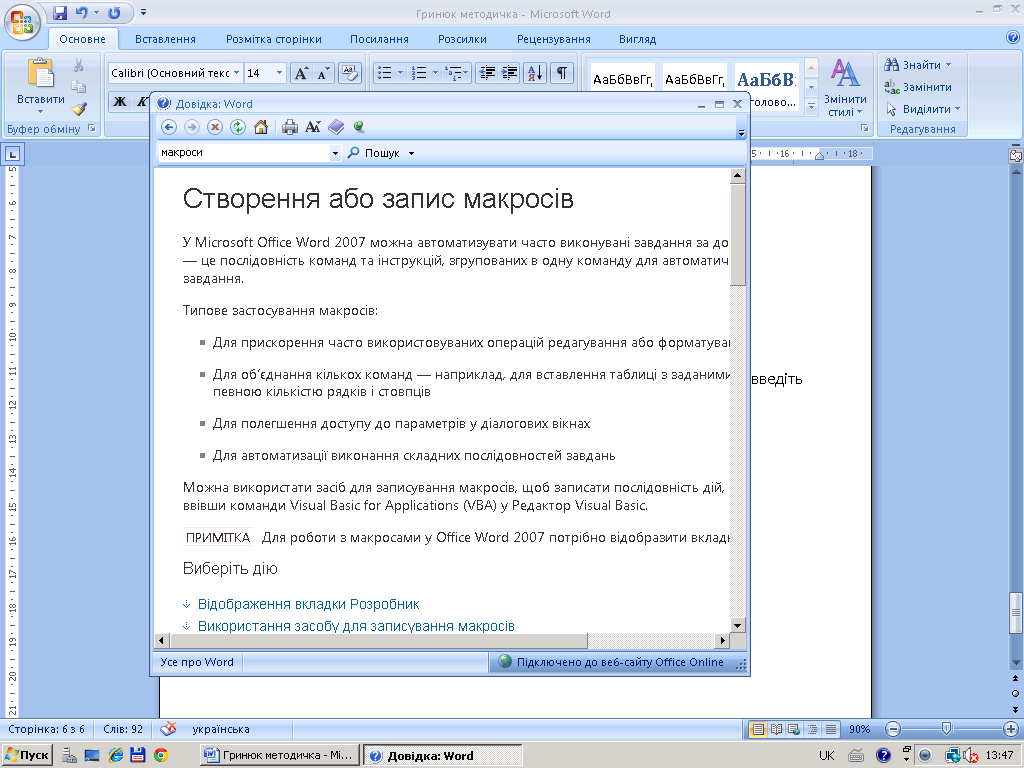Viewport: 1024px width, 768px height.
Task: Switch to Web Layout view
Action: (793, 729)
